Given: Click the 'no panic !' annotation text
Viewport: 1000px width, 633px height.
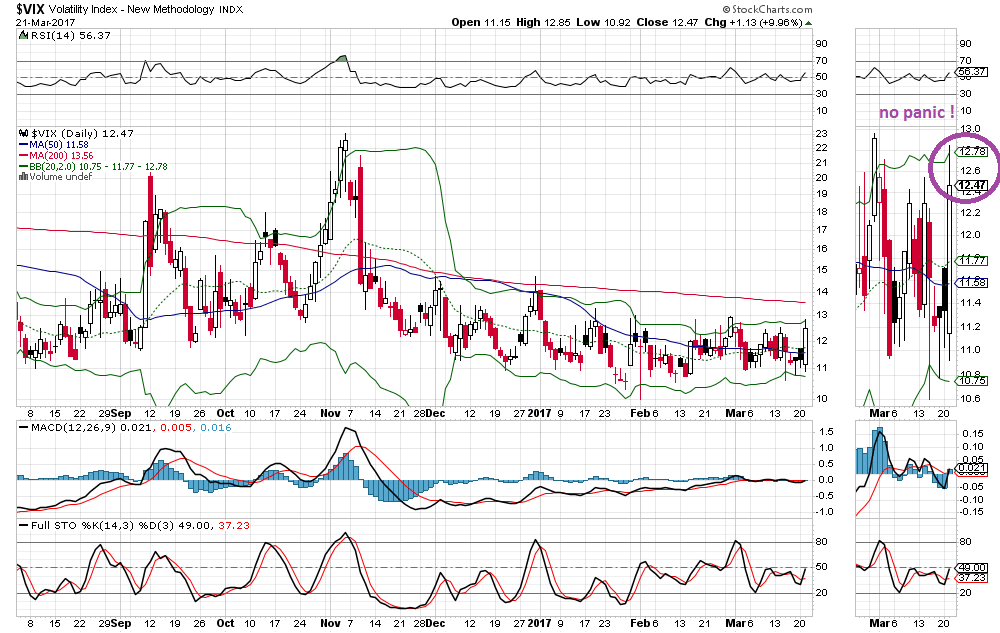Looking at the screenshot, I should pos(916,113).
